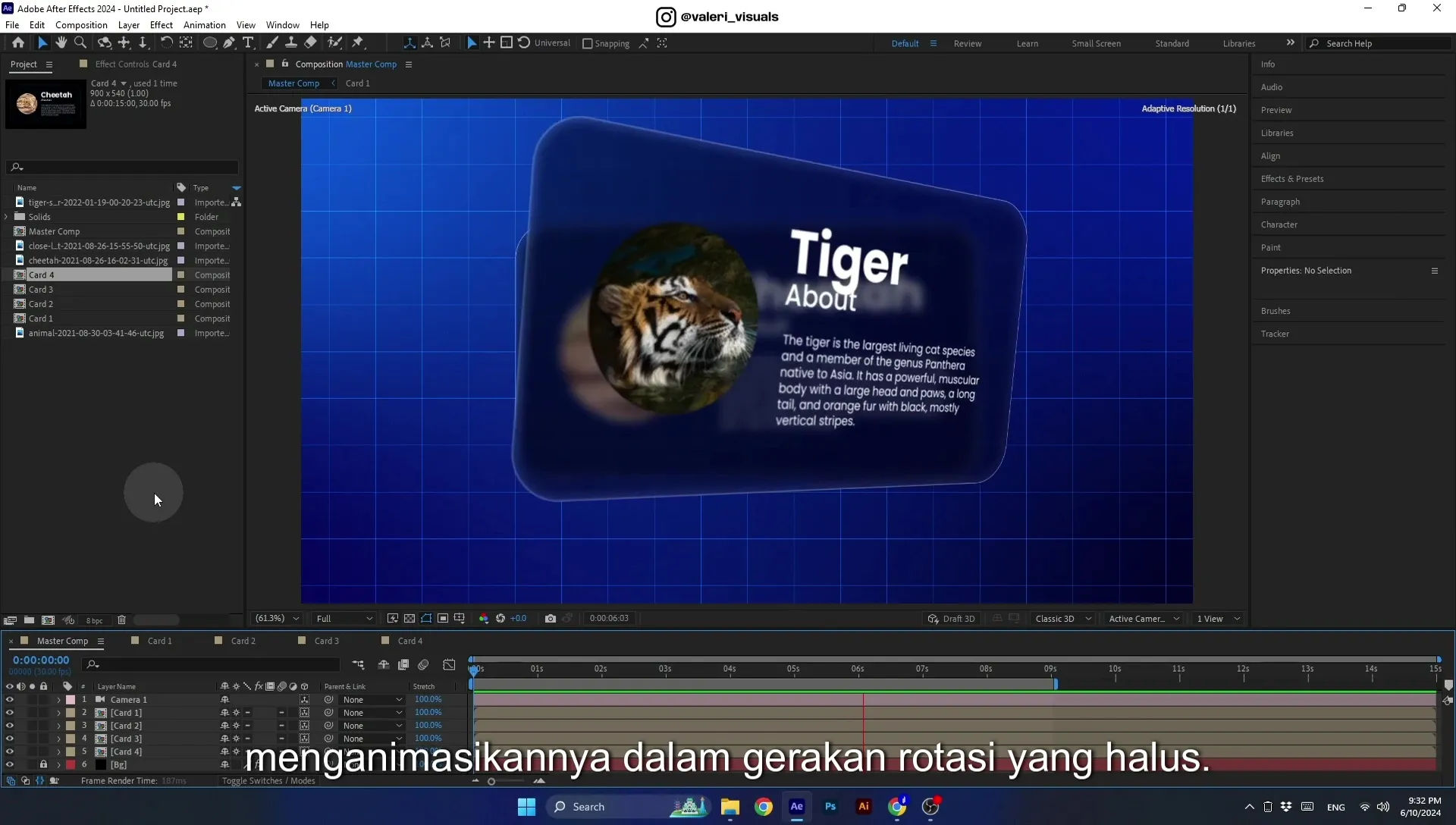
Task: Open the magnification 61.3% dropdown
Action: click(x=277, y=619)
